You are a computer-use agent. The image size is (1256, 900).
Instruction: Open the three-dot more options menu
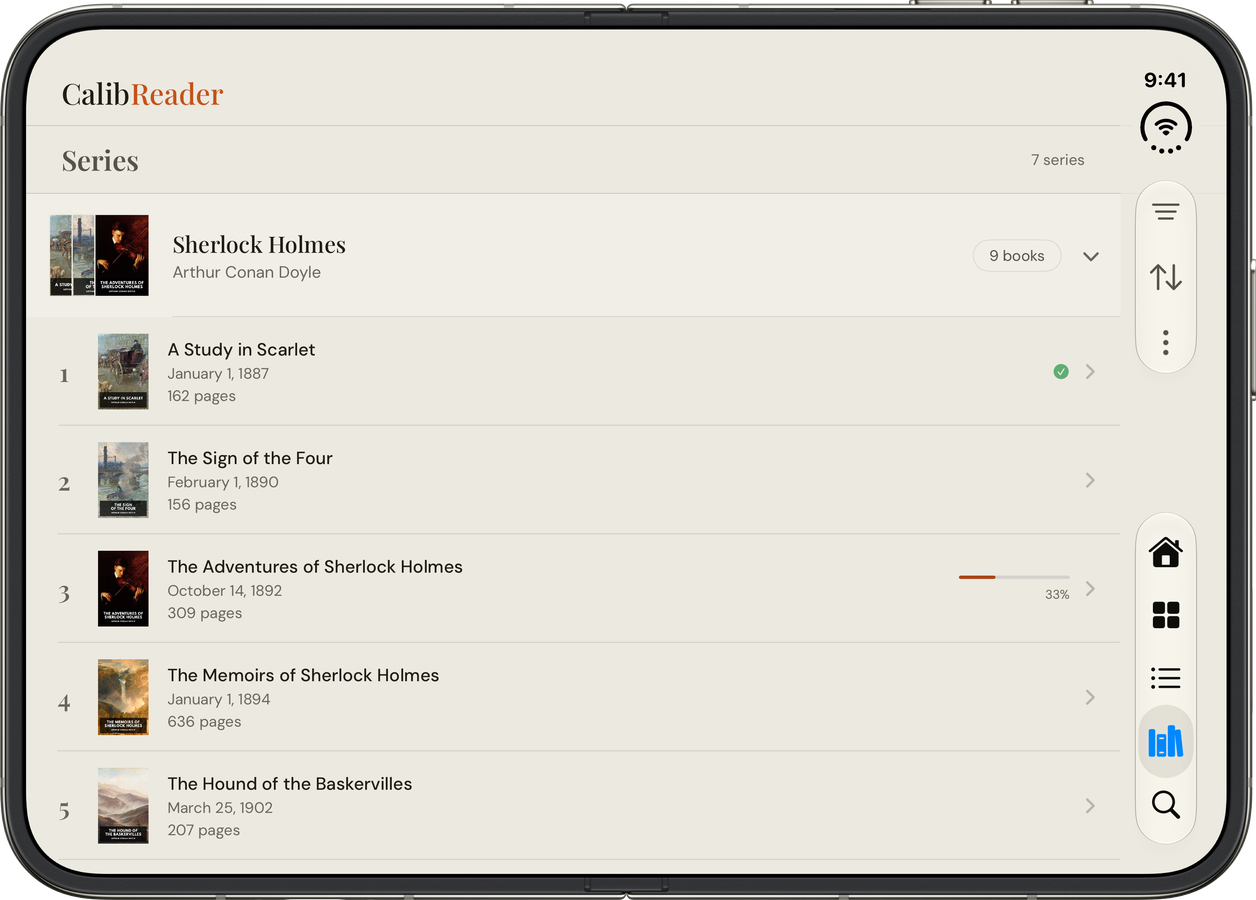(1165, 342)
